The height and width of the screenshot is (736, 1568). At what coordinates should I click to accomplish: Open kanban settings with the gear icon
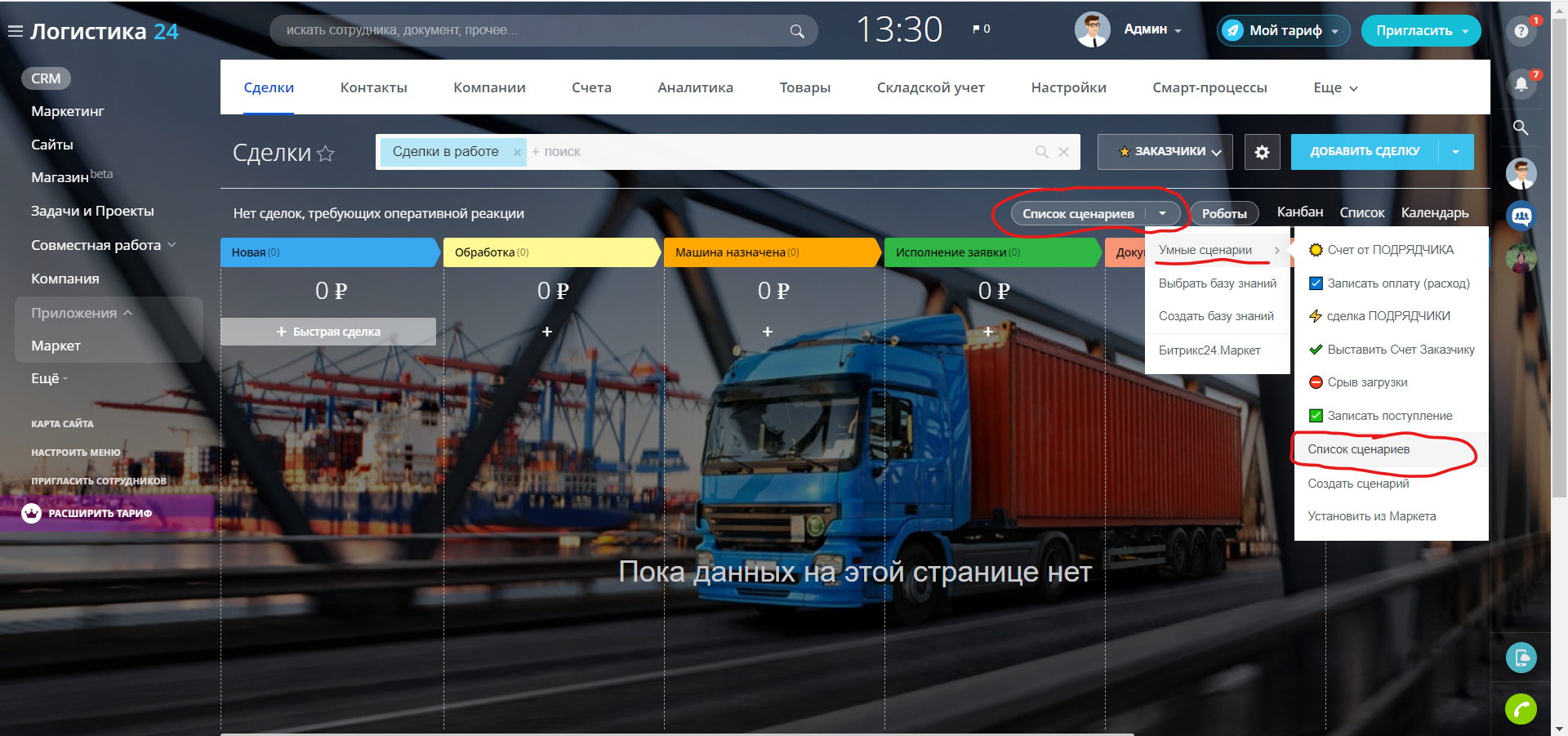pos(1262,152)
